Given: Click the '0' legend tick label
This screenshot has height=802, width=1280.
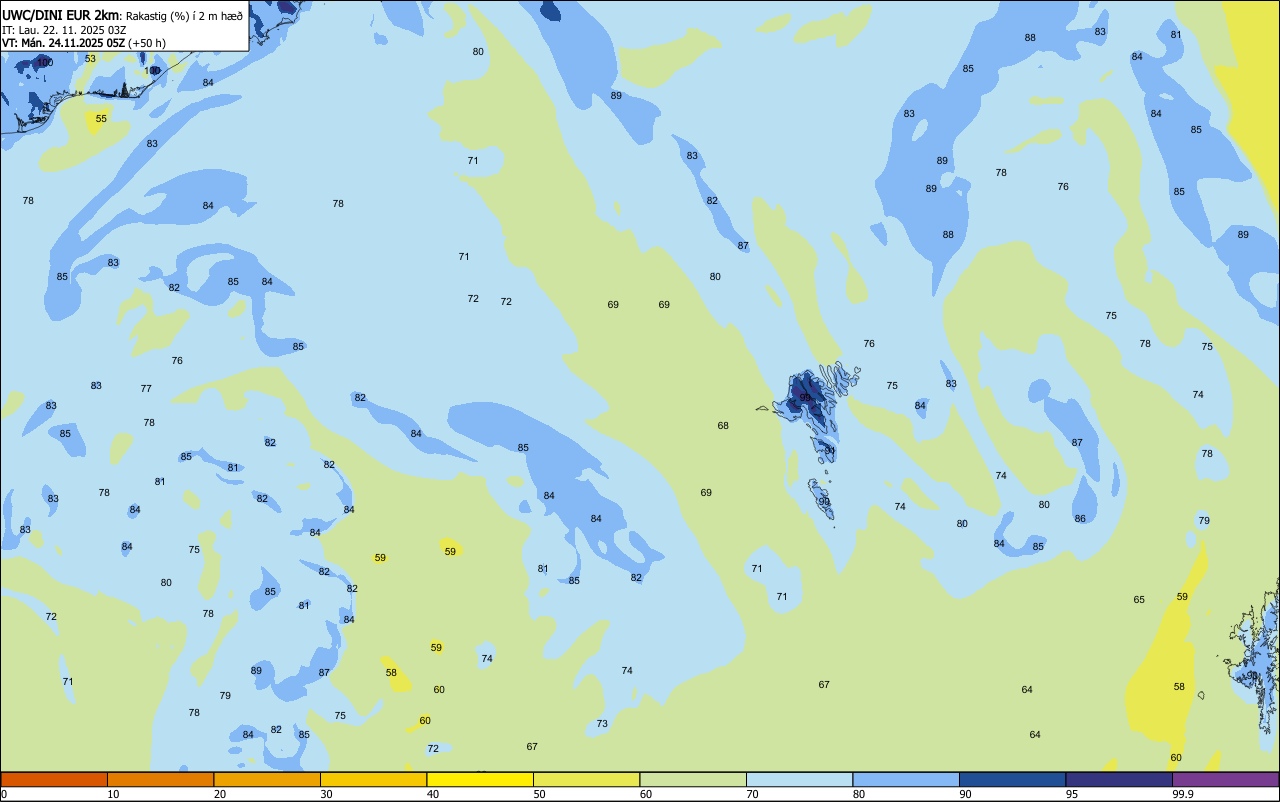Looking at the screenshot, I should [x=4, y=794].
